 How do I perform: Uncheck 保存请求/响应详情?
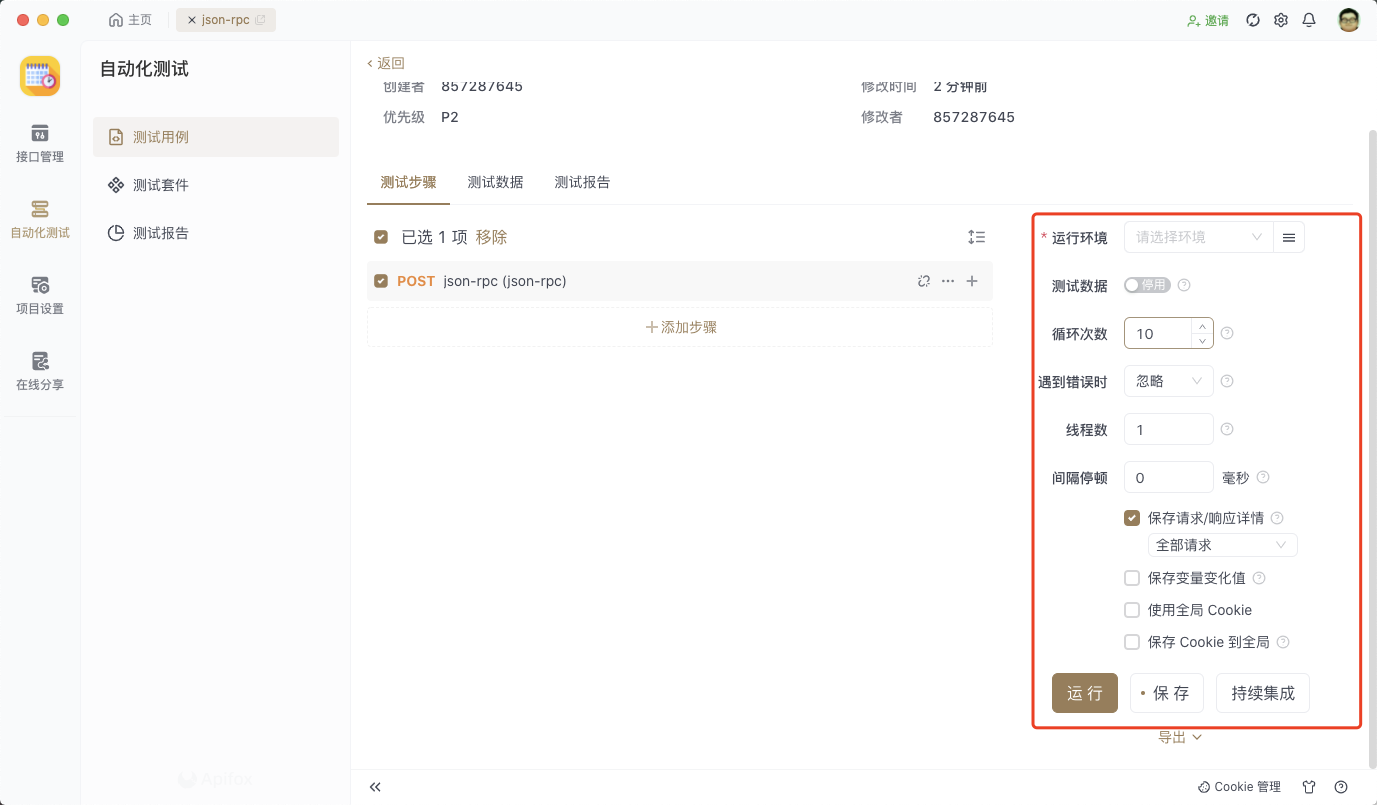(1131, 517)
